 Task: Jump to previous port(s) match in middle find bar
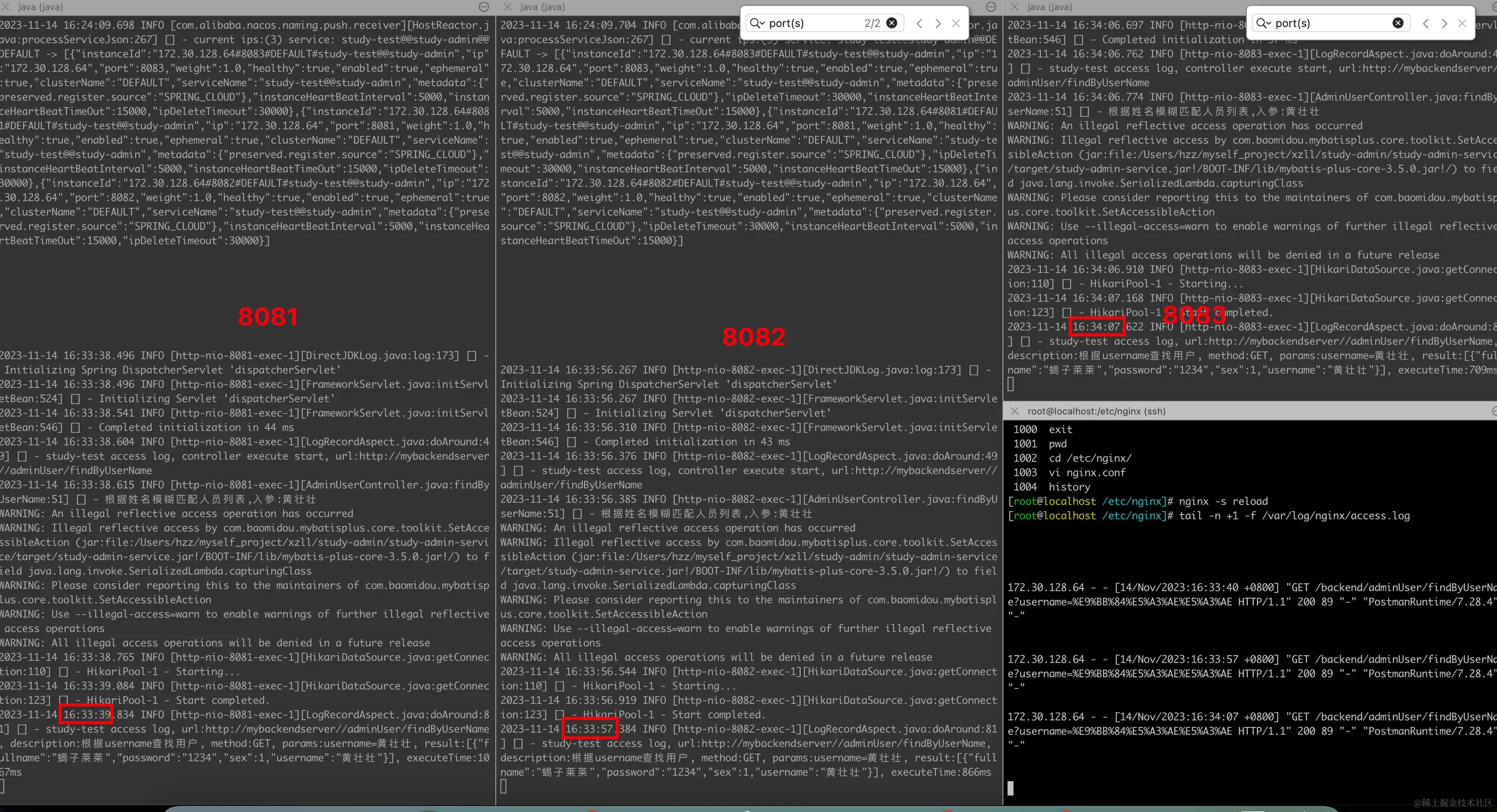pos(919,23)
